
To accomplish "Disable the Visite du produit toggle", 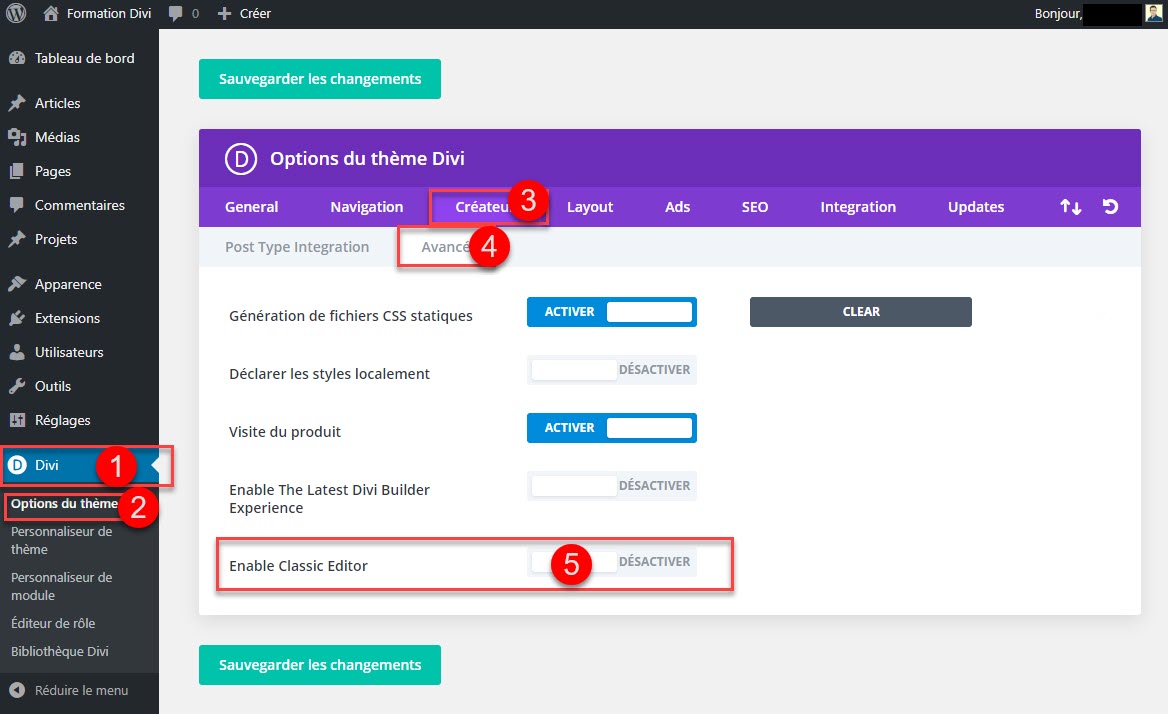I will pyautogui.click(x=611, y=428).
